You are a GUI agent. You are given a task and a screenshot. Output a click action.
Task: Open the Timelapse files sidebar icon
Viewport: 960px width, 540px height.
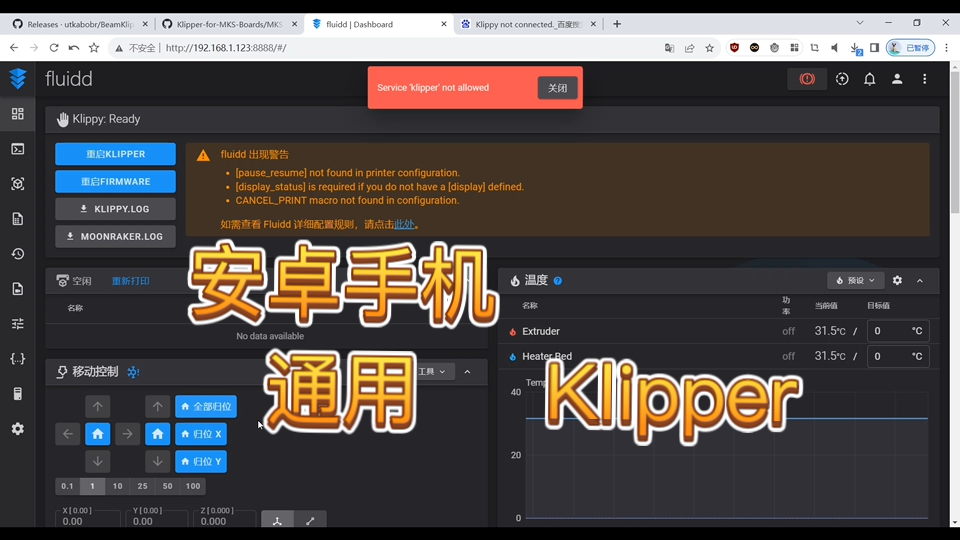[x=18, y=288]
